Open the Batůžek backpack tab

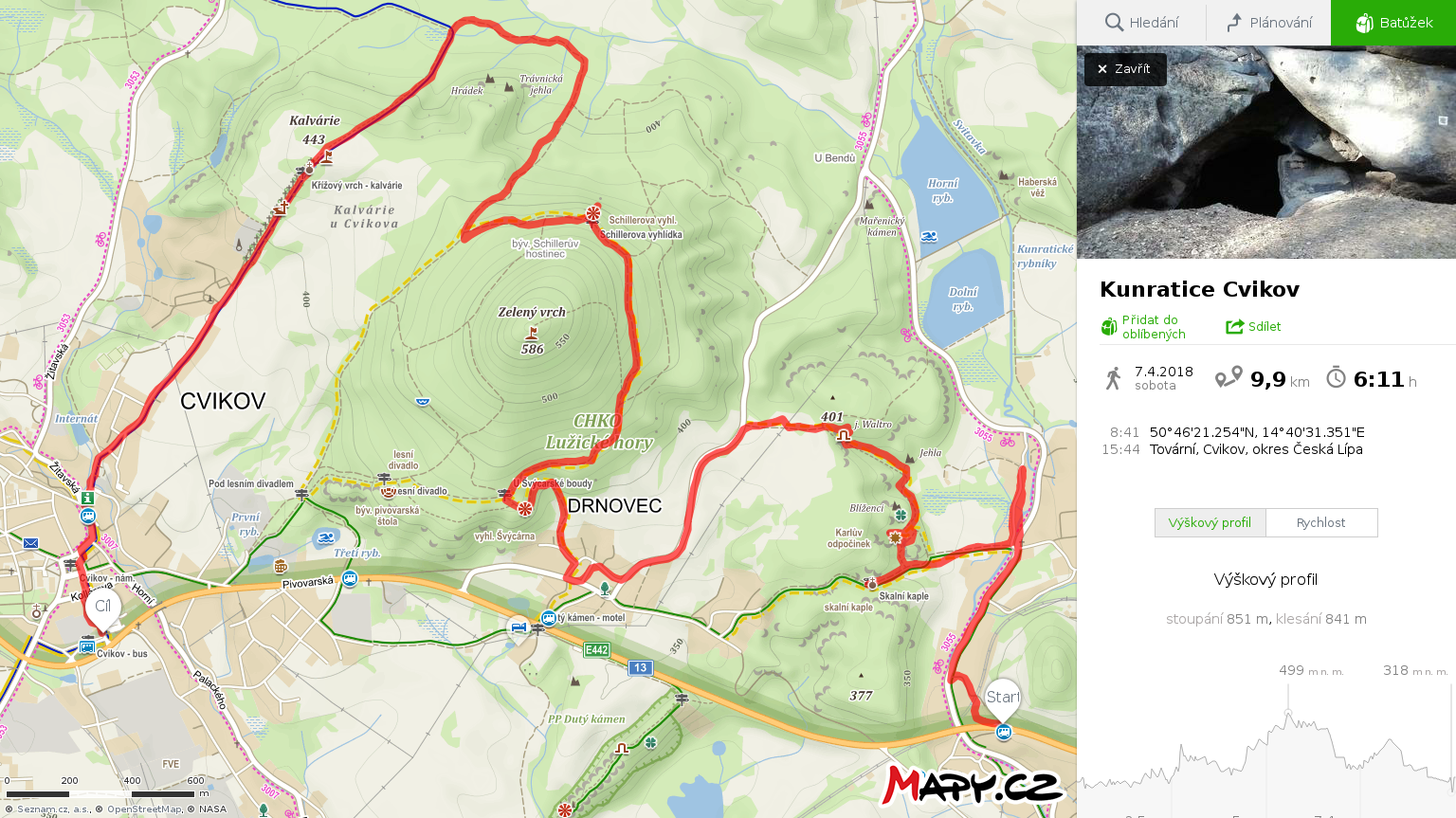click(1393, 23)
